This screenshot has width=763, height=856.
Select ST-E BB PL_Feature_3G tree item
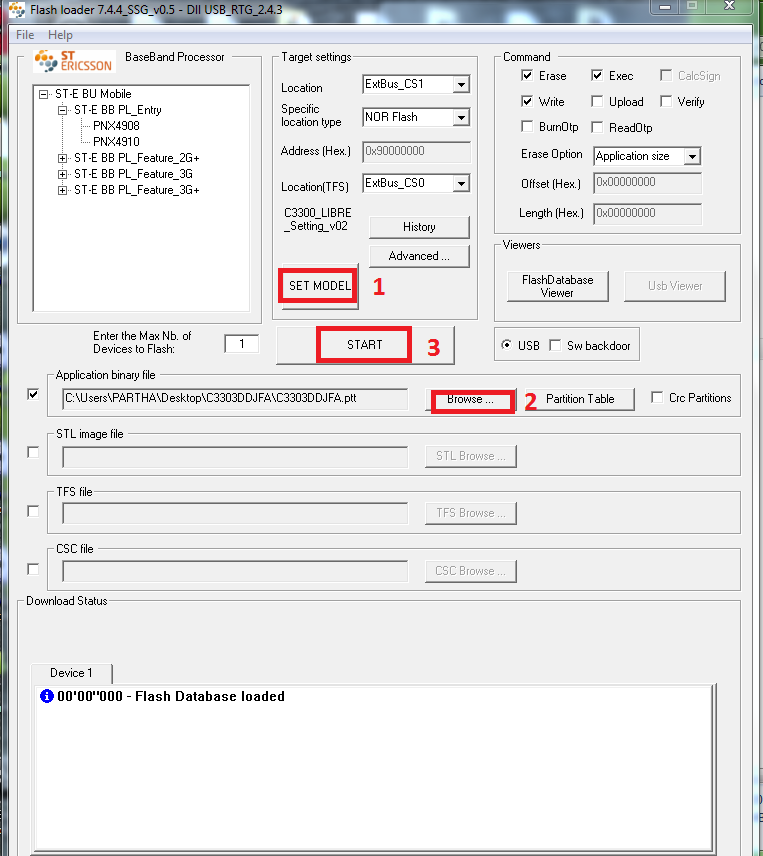tap(133, 174)
